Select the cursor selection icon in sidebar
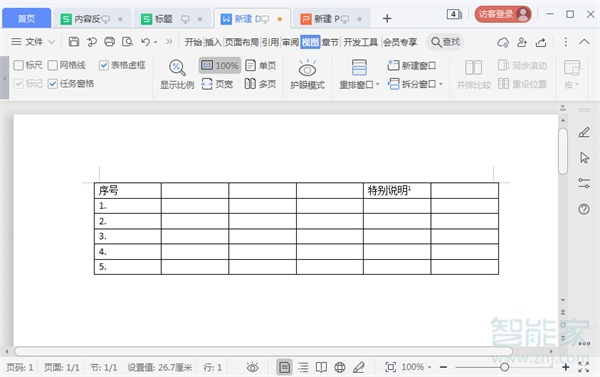The image size is (600, 377). (x=584, y=157)
